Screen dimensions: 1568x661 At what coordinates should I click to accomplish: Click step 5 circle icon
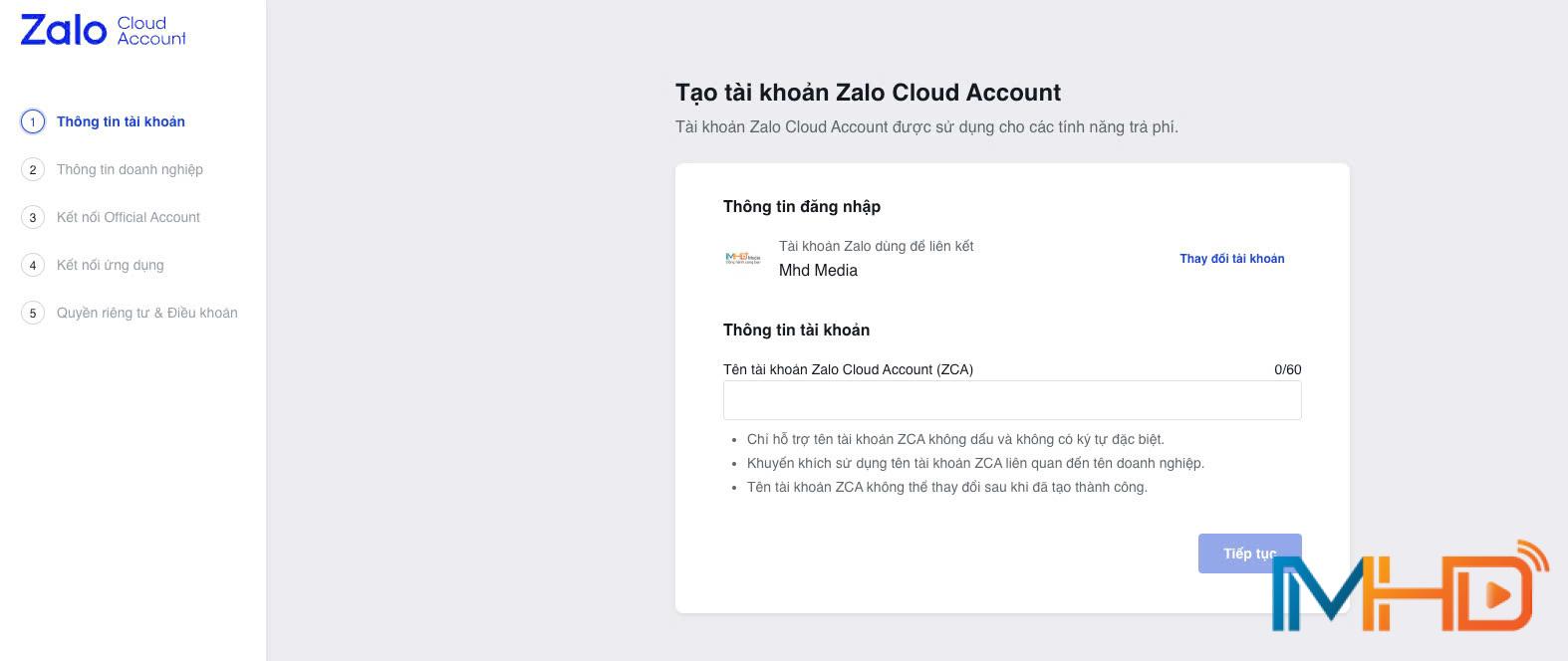point(33,313)
